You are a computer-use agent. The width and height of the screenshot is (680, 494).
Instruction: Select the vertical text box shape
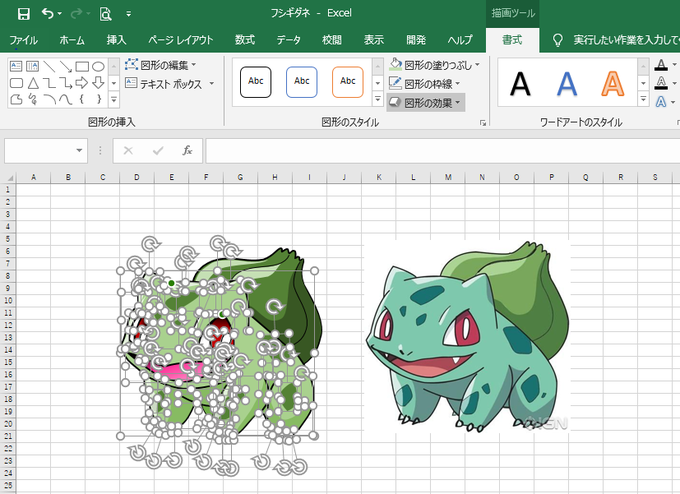(33, 66)
